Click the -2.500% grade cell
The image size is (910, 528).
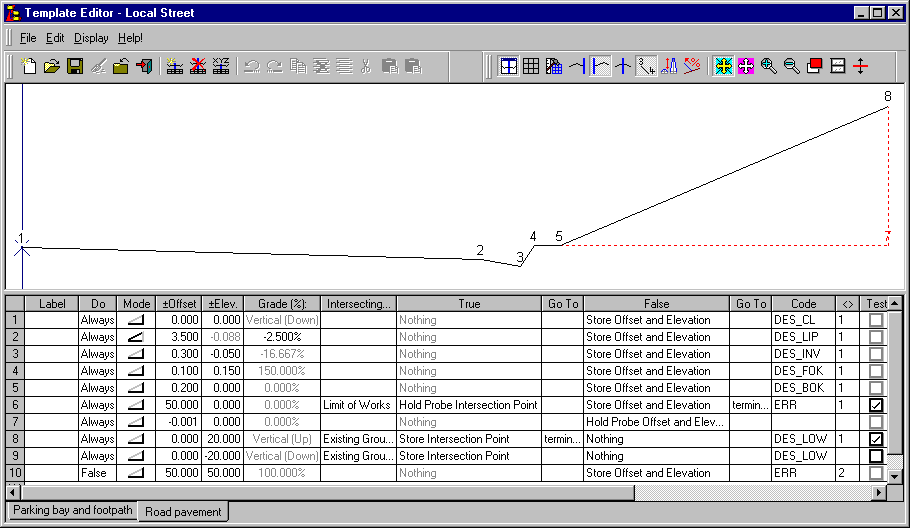click(x=281, y=337)
